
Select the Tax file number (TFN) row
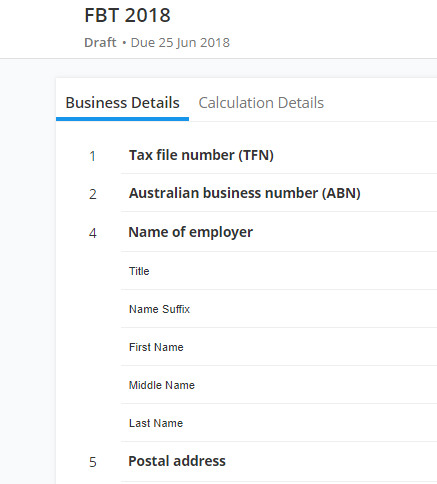click(x=279, y=155)
